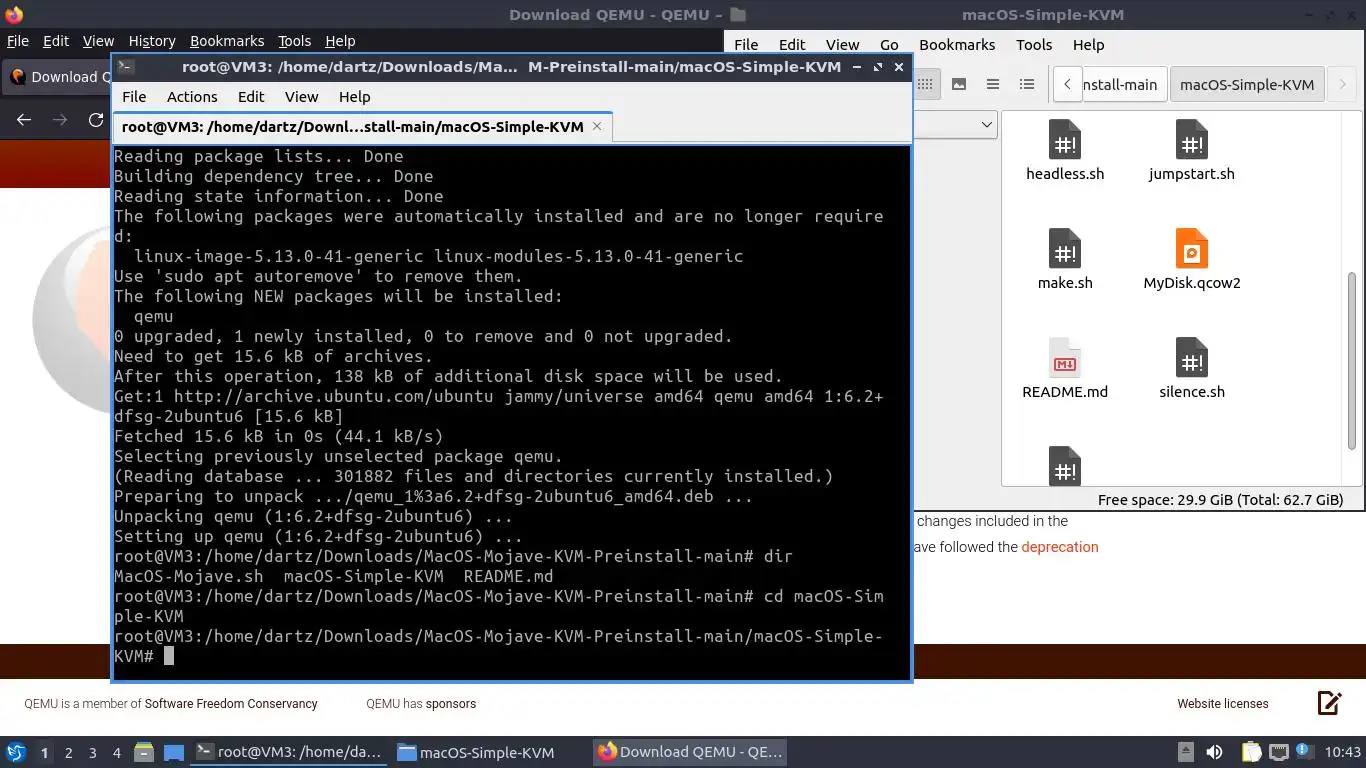Click Firefox back arrow button
This screenshot has height=768, width=1366.
pyautogui.click(x=24, y=120)
